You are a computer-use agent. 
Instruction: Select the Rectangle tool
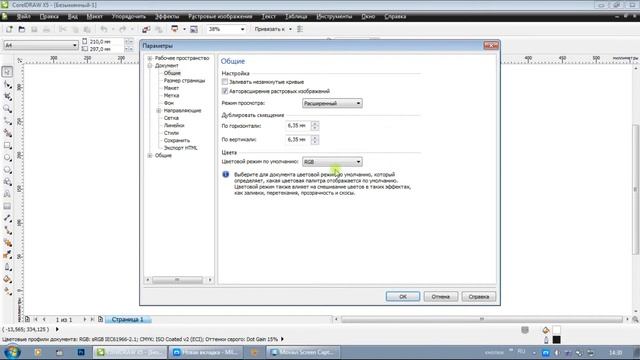pos(7,146)
